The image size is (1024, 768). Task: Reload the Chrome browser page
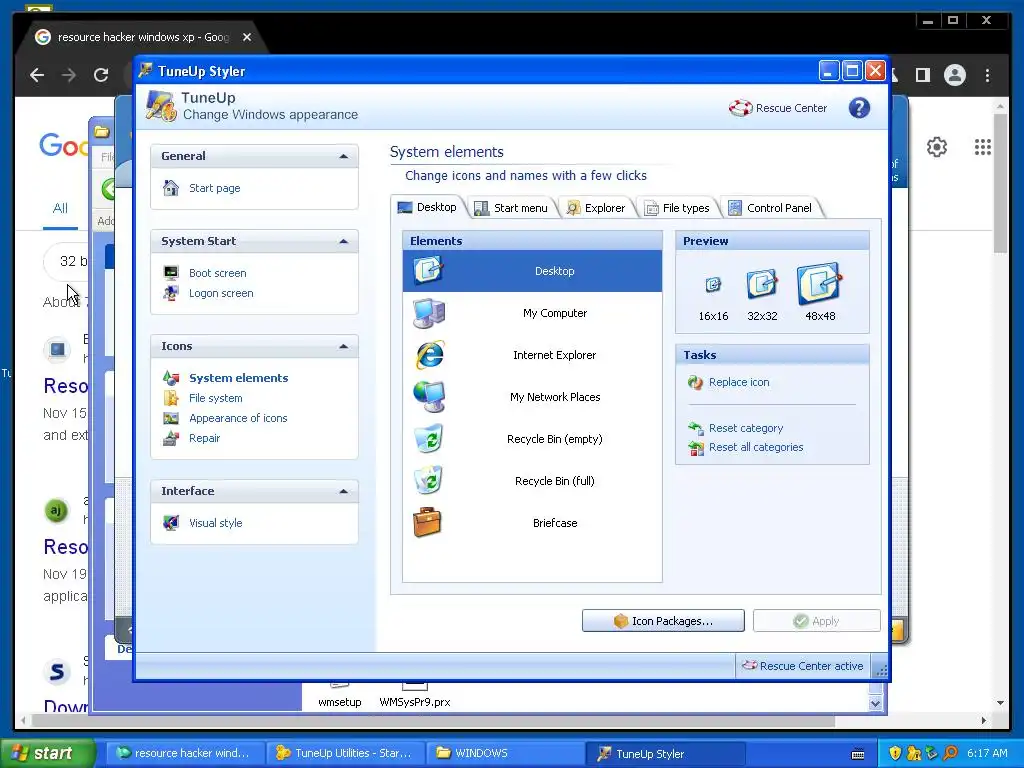[101, 75]
